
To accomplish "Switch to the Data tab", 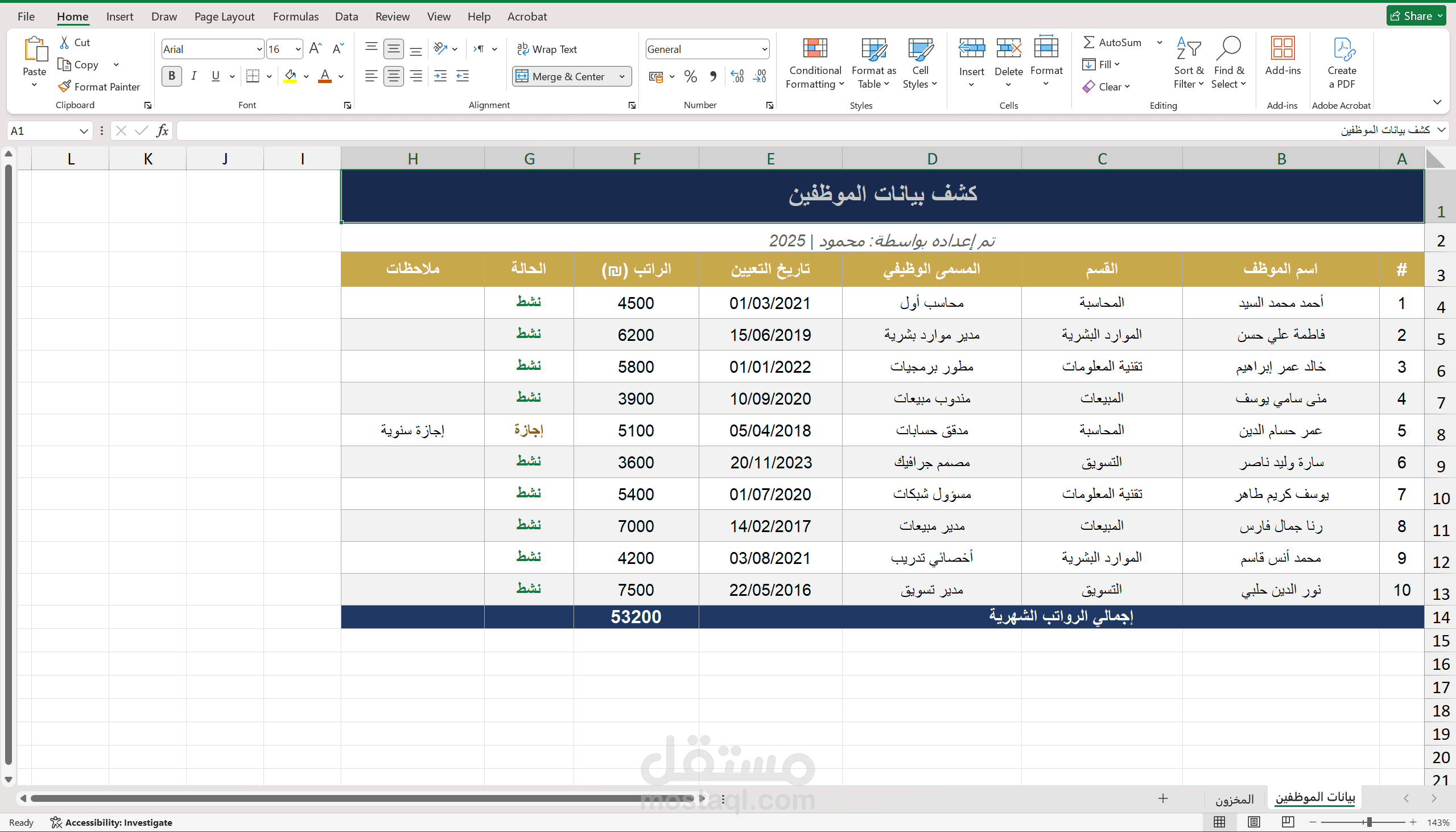I will coord(346,17).
